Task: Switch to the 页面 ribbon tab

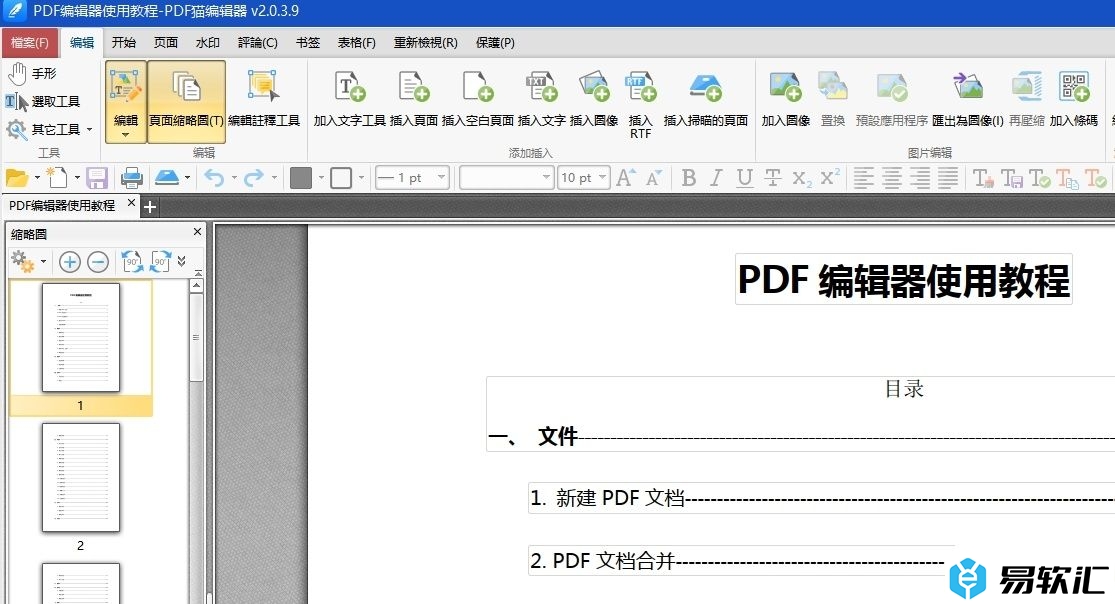Action: pyautogui.click(x=166, y=43)
